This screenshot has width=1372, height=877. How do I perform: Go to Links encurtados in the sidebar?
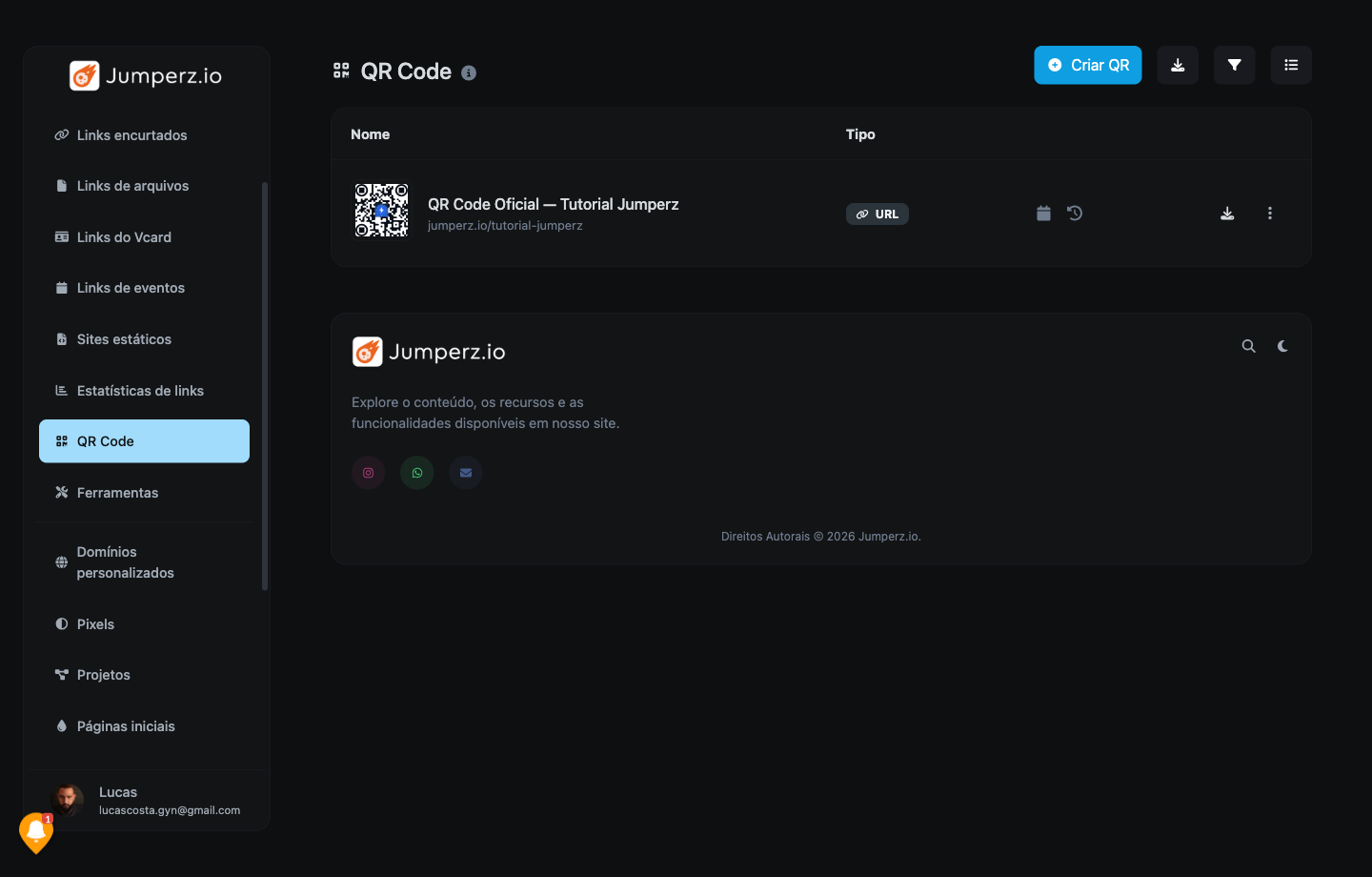point(145,135)
